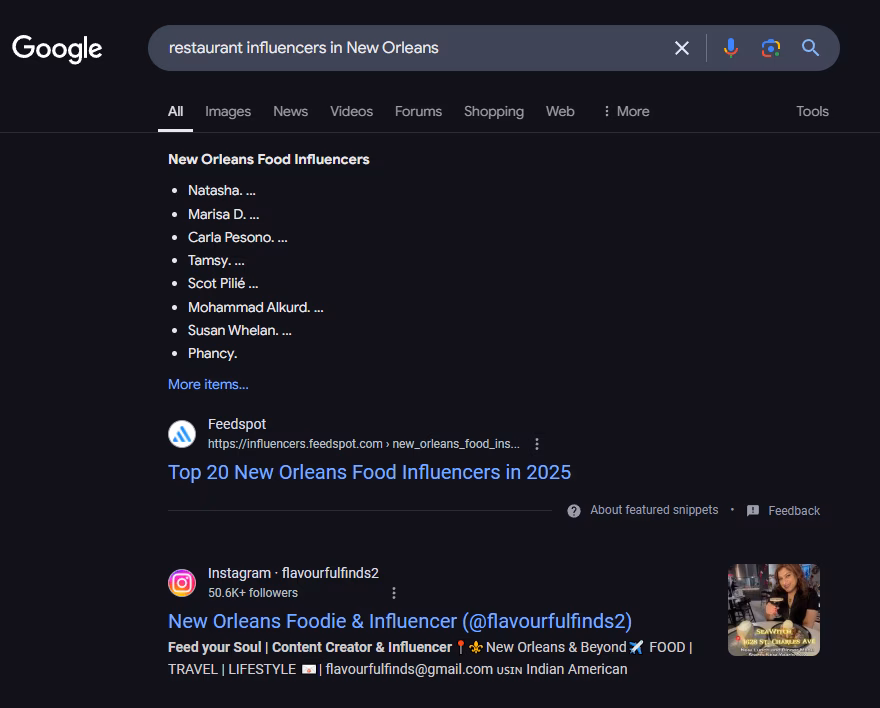Open the News results tab

[290, 111]
